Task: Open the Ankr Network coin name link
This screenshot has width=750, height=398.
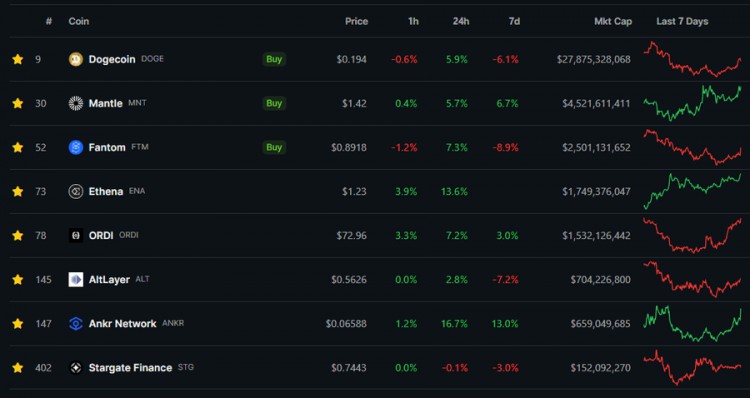Action: coord(122,323)
